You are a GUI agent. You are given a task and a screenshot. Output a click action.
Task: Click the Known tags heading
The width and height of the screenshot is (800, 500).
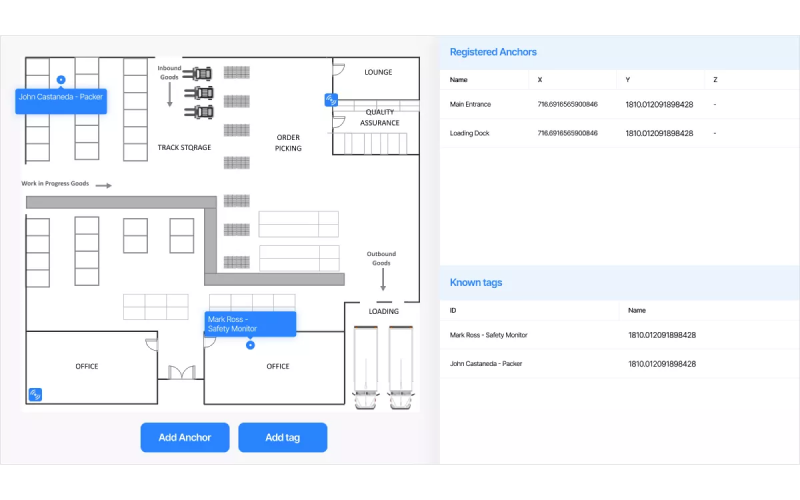[x=476, y=283]
